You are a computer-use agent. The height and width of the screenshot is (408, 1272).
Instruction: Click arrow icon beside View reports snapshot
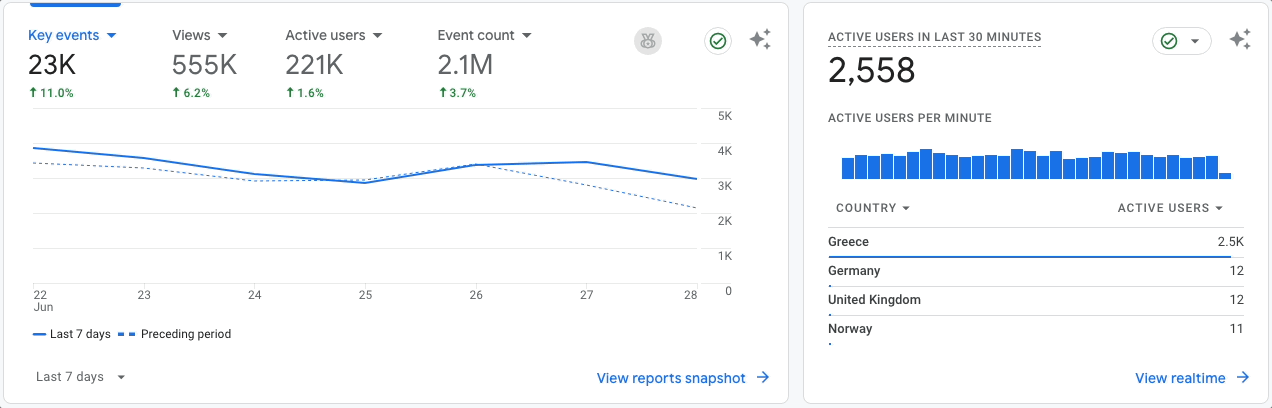[763, 378]
